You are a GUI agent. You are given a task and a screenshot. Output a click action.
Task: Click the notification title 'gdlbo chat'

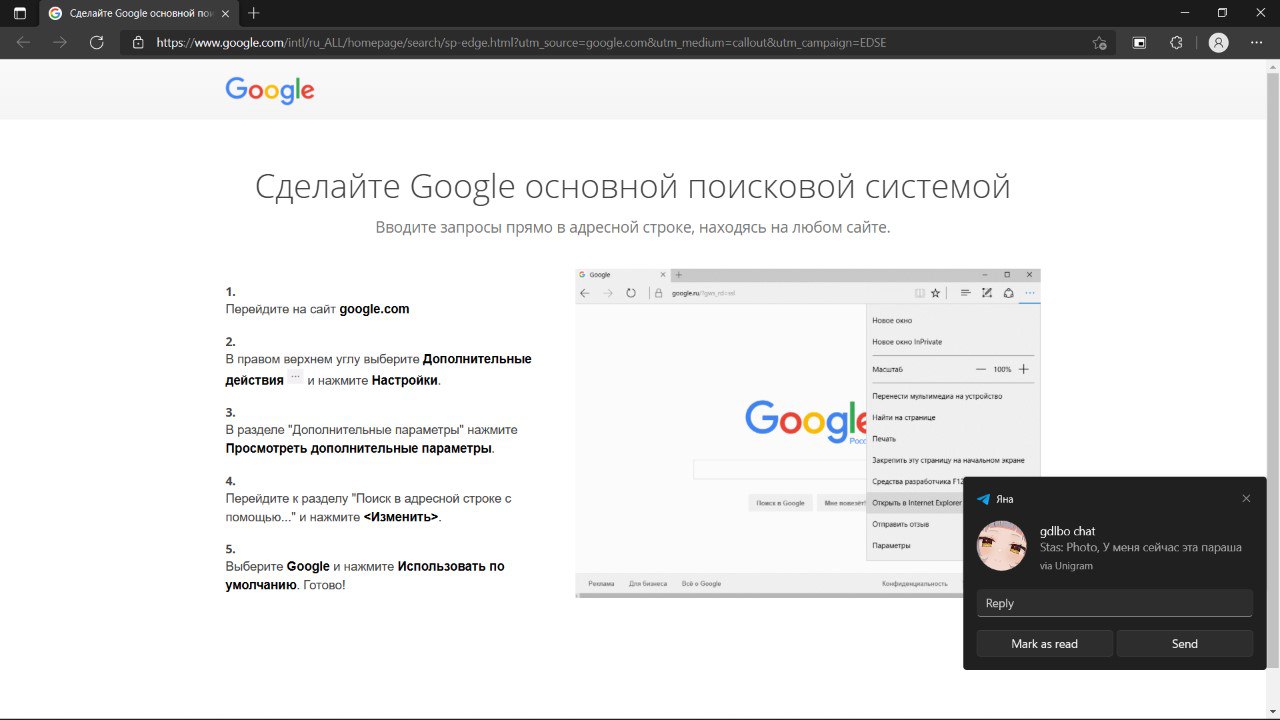(1068, 531)
